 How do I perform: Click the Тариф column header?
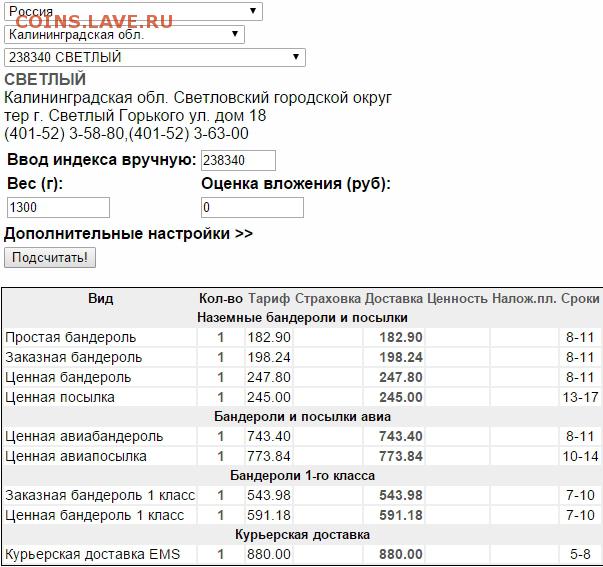click(269, 298)
